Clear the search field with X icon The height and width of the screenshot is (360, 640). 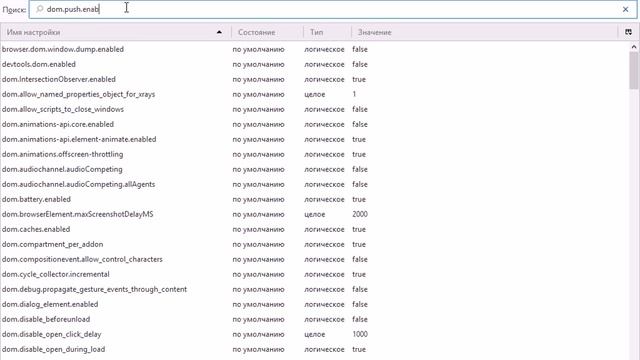point(625,9)
